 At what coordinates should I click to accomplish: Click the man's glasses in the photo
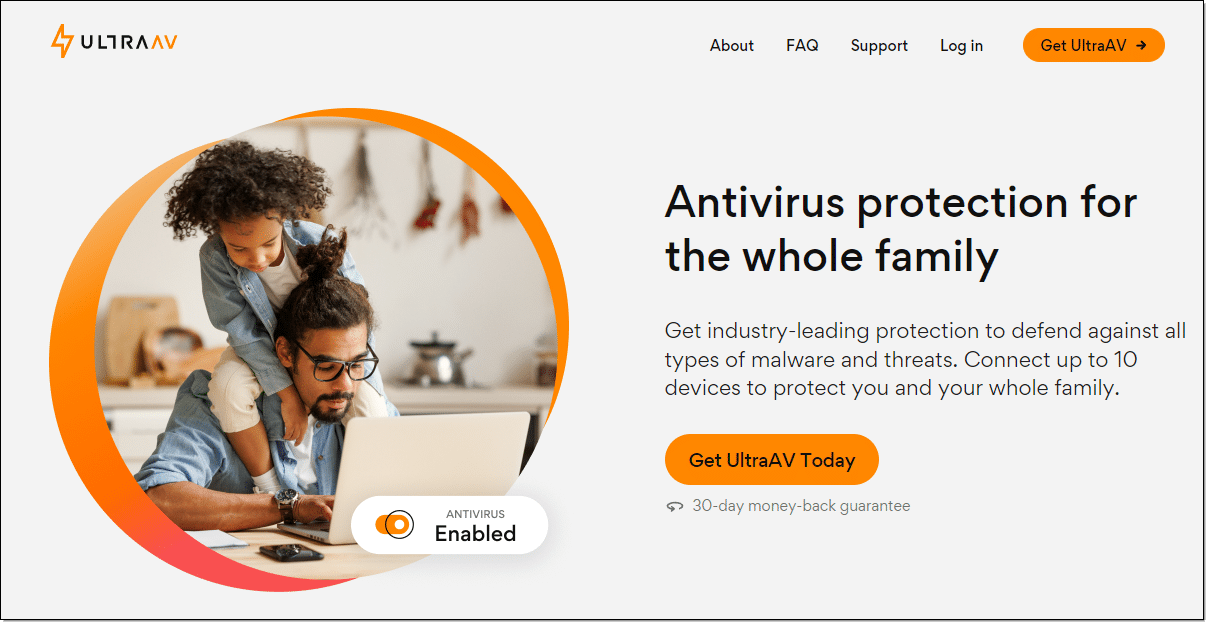(335, 360)
